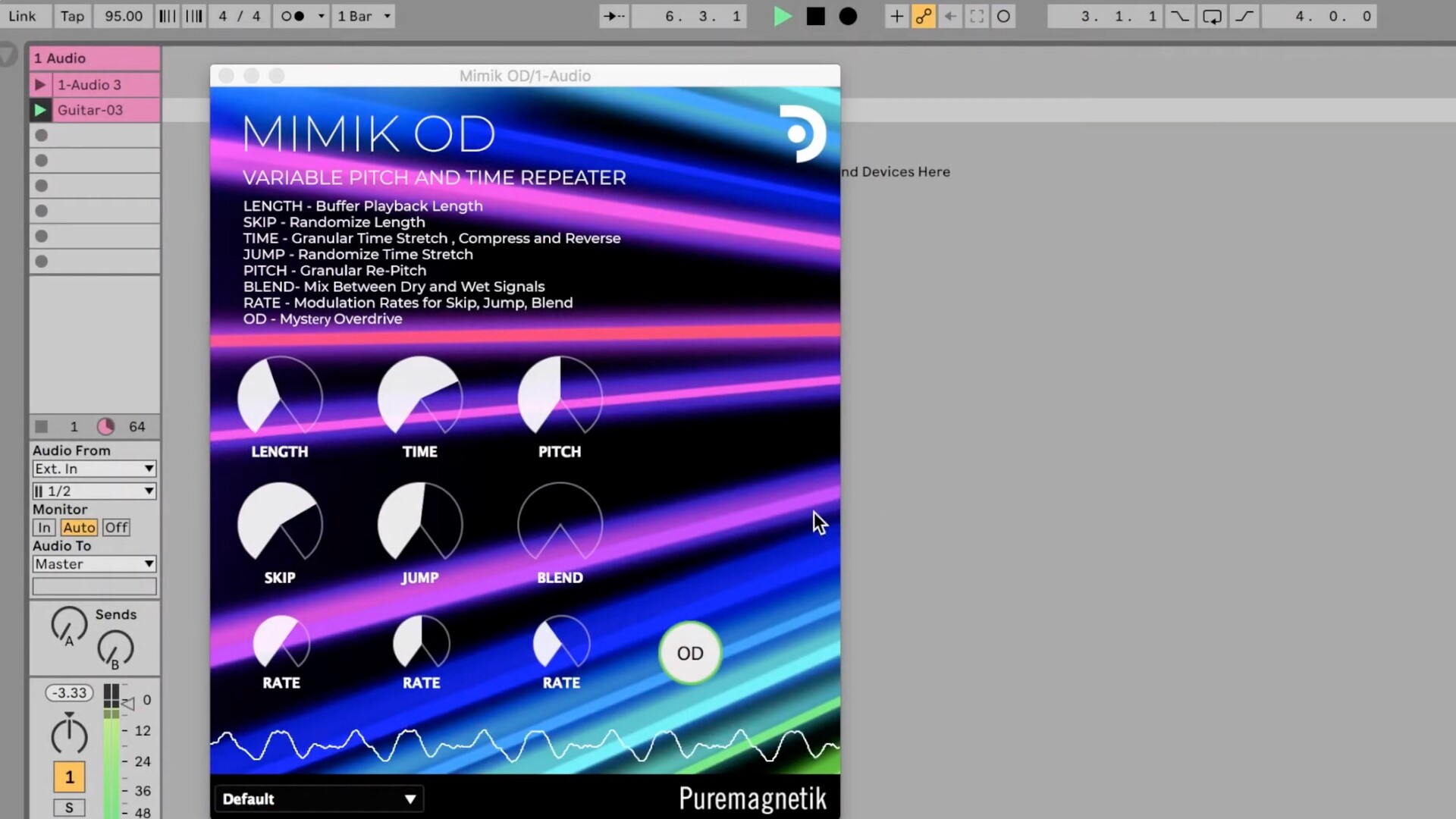Open the Master Audio To dropdown
The image size is (1456, 819).
point(95,564)
